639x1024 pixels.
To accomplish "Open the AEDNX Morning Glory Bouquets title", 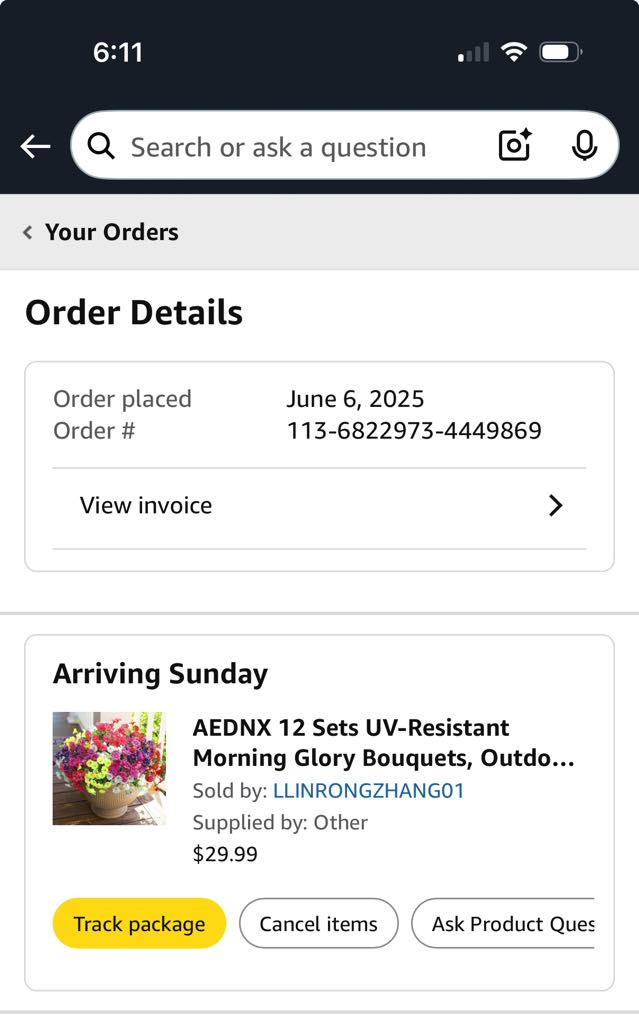I will [383, 742].
